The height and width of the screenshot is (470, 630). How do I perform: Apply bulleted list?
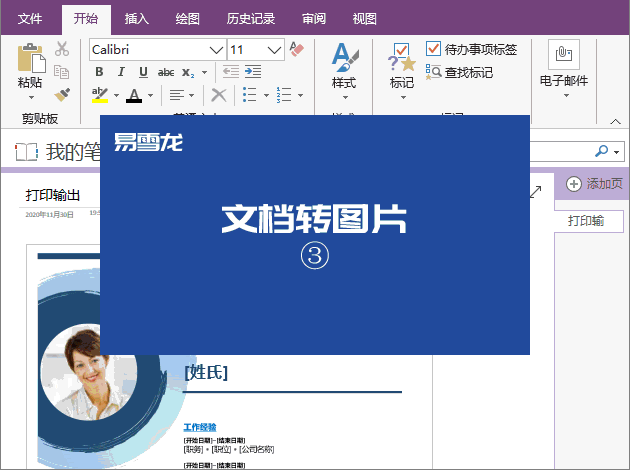coord(250,95)
